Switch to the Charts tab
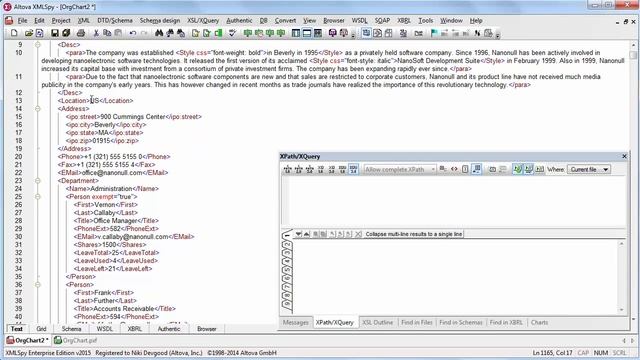 click(539, 322)
